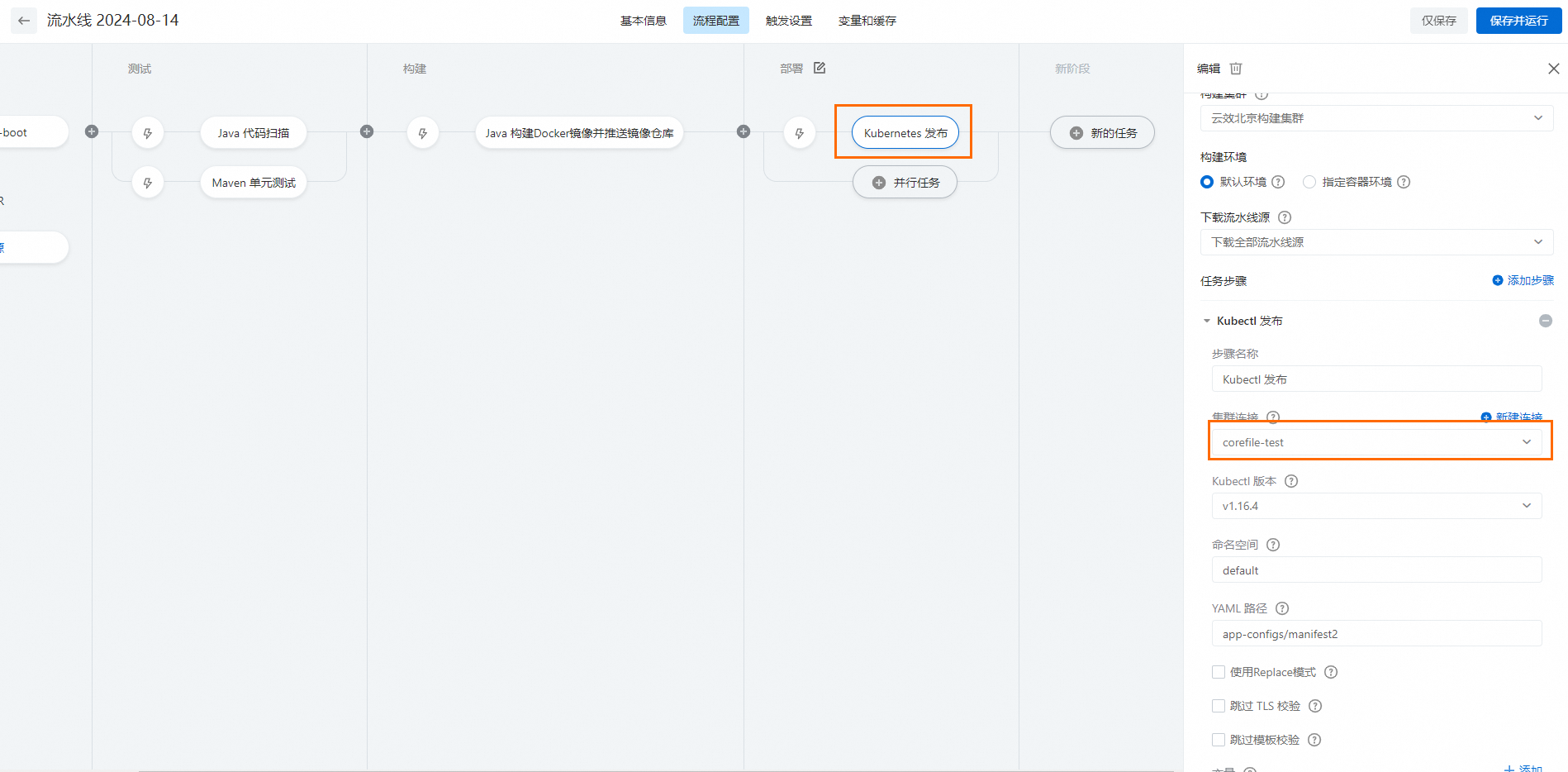Click lightning trigger icon in 构建 stage
The width and height of the screenshot is (1568, 772).
pos(423,133)
